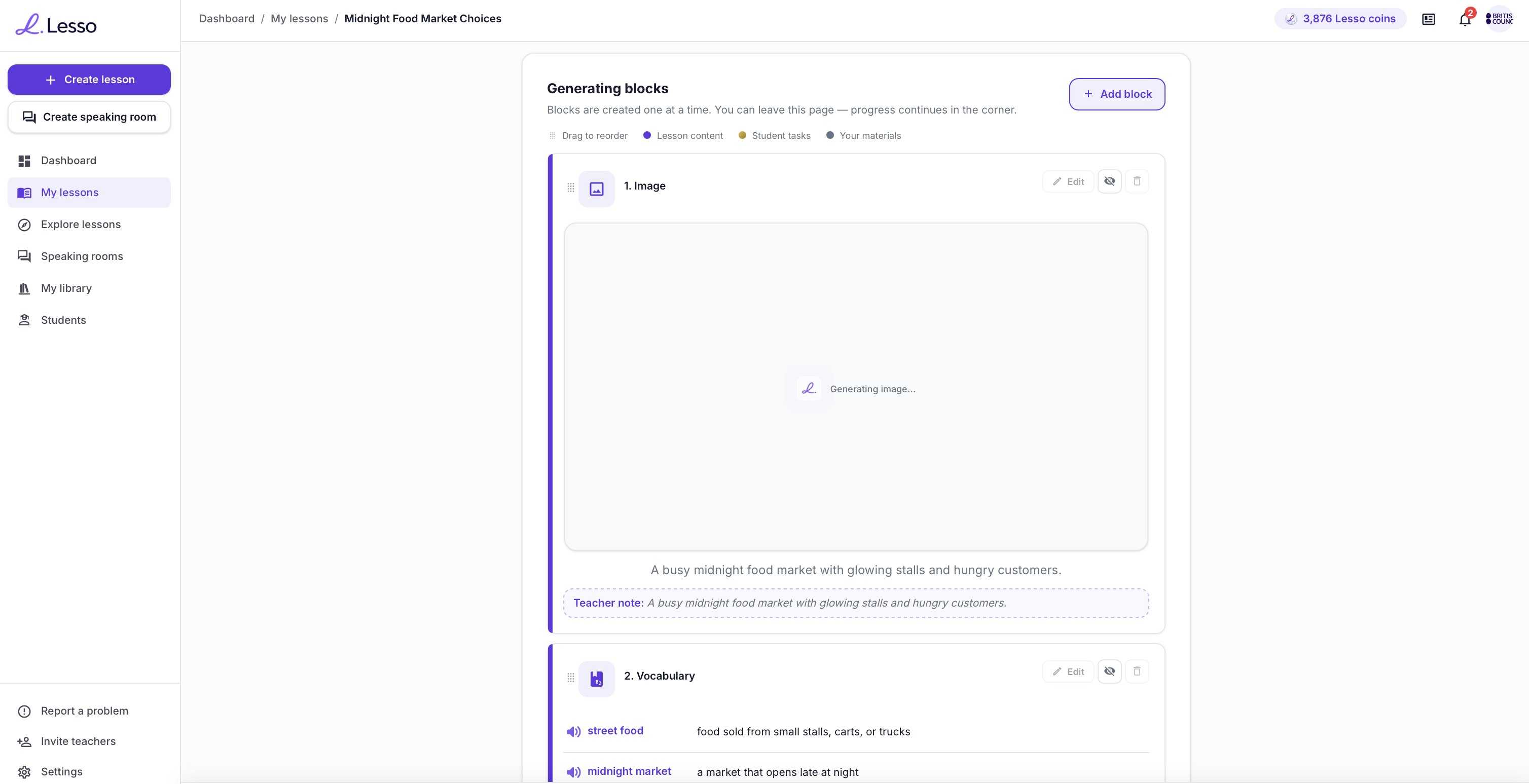Click the Students person icon
The height and width of the screenshot is (784, 1529).
(24, 320)
